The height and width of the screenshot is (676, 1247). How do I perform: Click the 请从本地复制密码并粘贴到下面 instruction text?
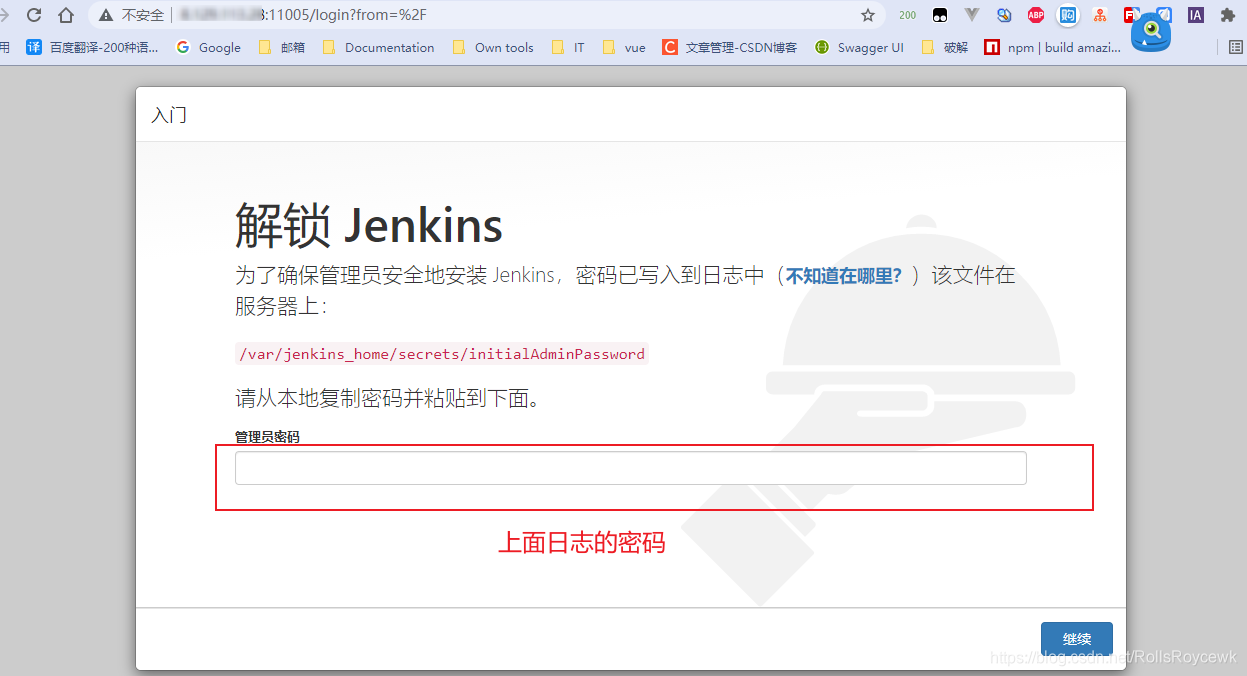[x=388, y=400]
